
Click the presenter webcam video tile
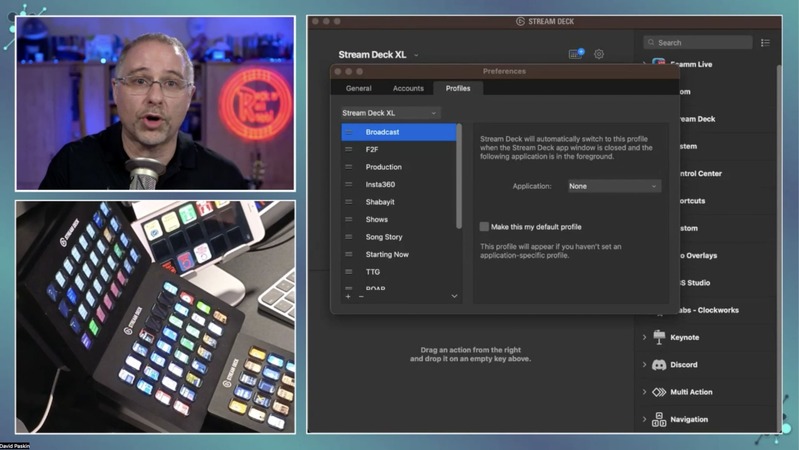155,103
